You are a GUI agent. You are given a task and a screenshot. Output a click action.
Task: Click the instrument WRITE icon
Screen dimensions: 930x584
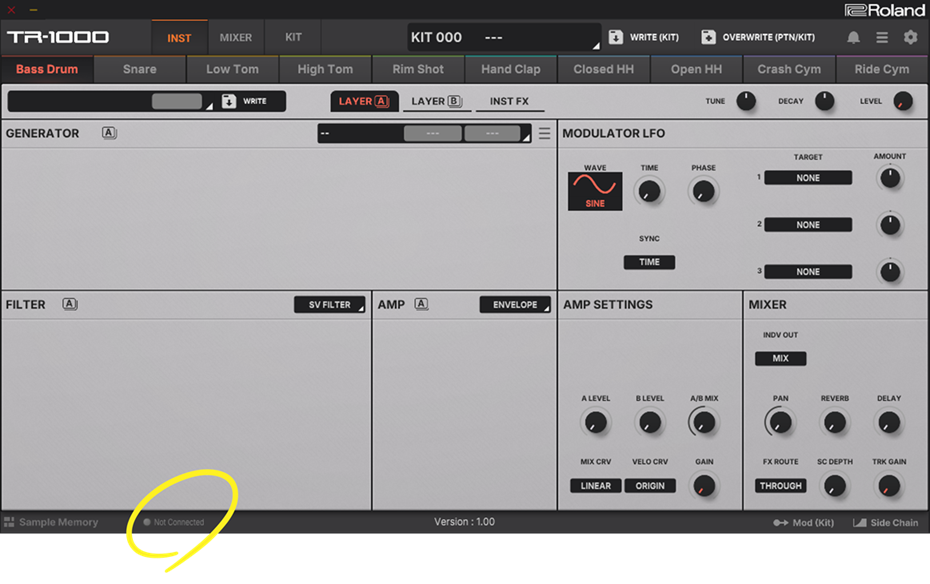pos(229,101)
